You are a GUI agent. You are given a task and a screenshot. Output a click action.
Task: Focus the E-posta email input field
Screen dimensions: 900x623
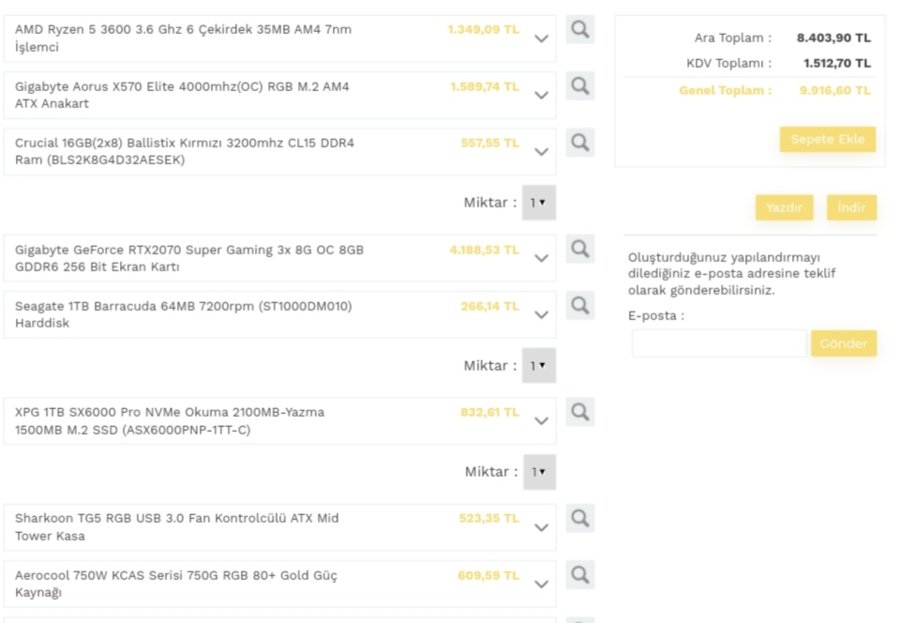(x=719, y=344)
